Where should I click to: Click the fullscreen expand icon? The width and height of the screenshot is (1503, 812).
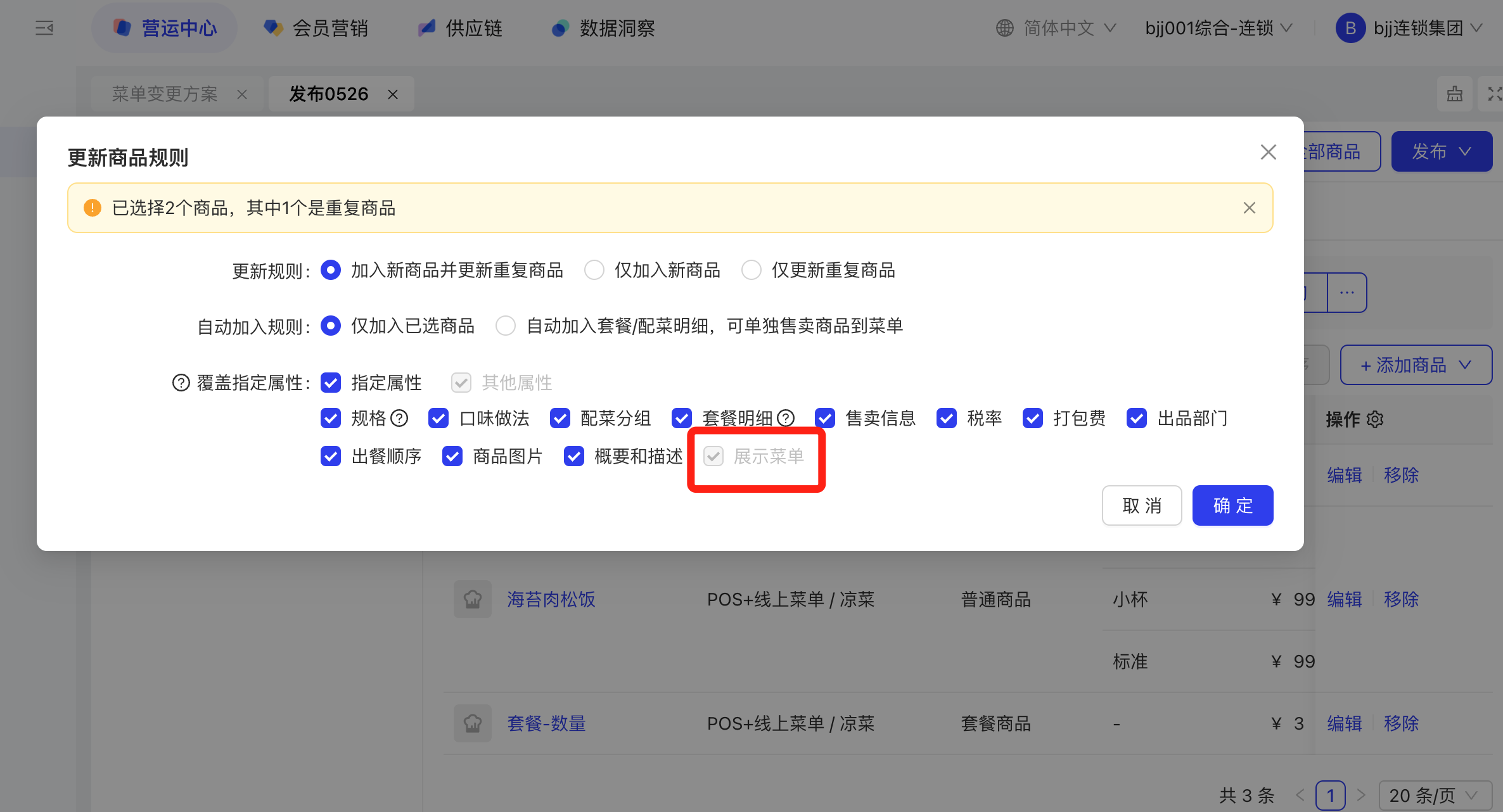[1494, 94]
